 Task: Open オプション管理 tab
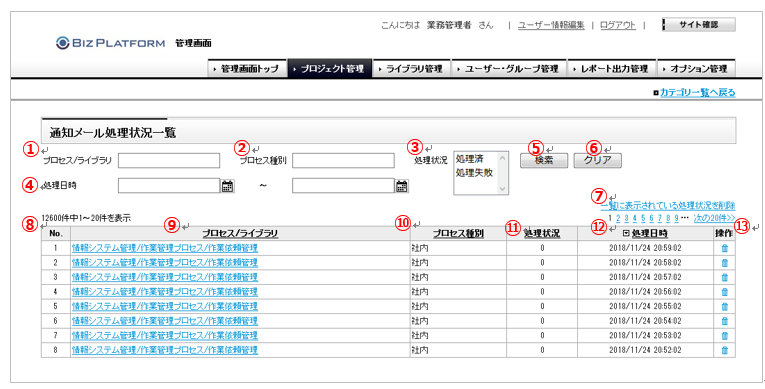pyautogui.click(x=696, y=69)
